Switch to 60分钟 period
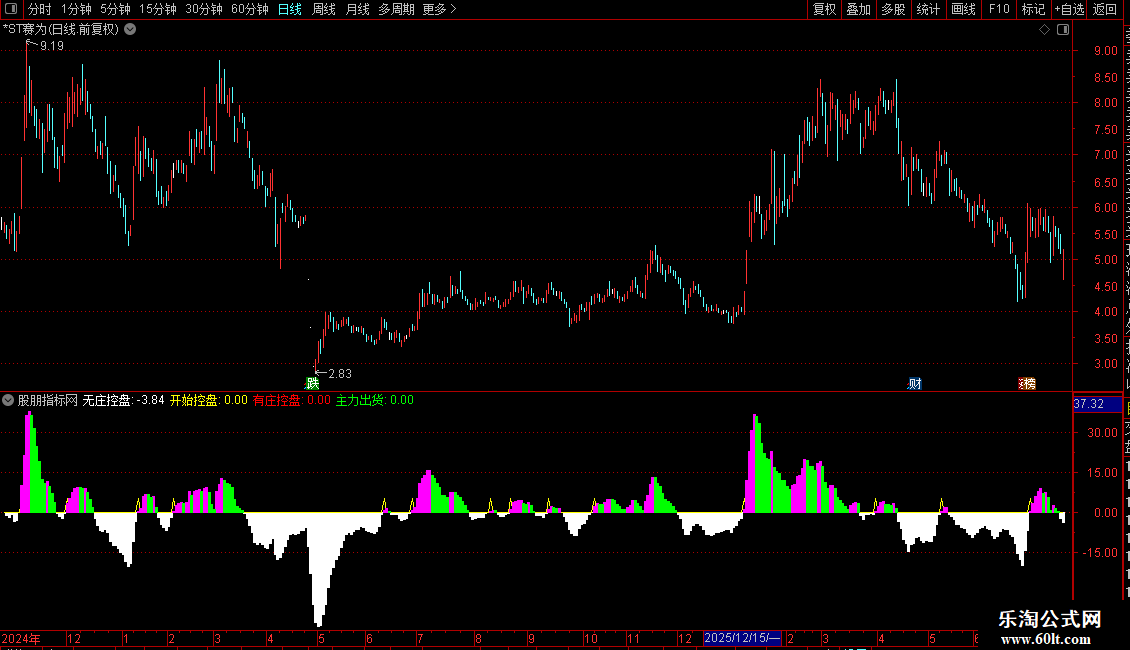The width and height of the screenshot is (1130, 650). coord(250,9)
